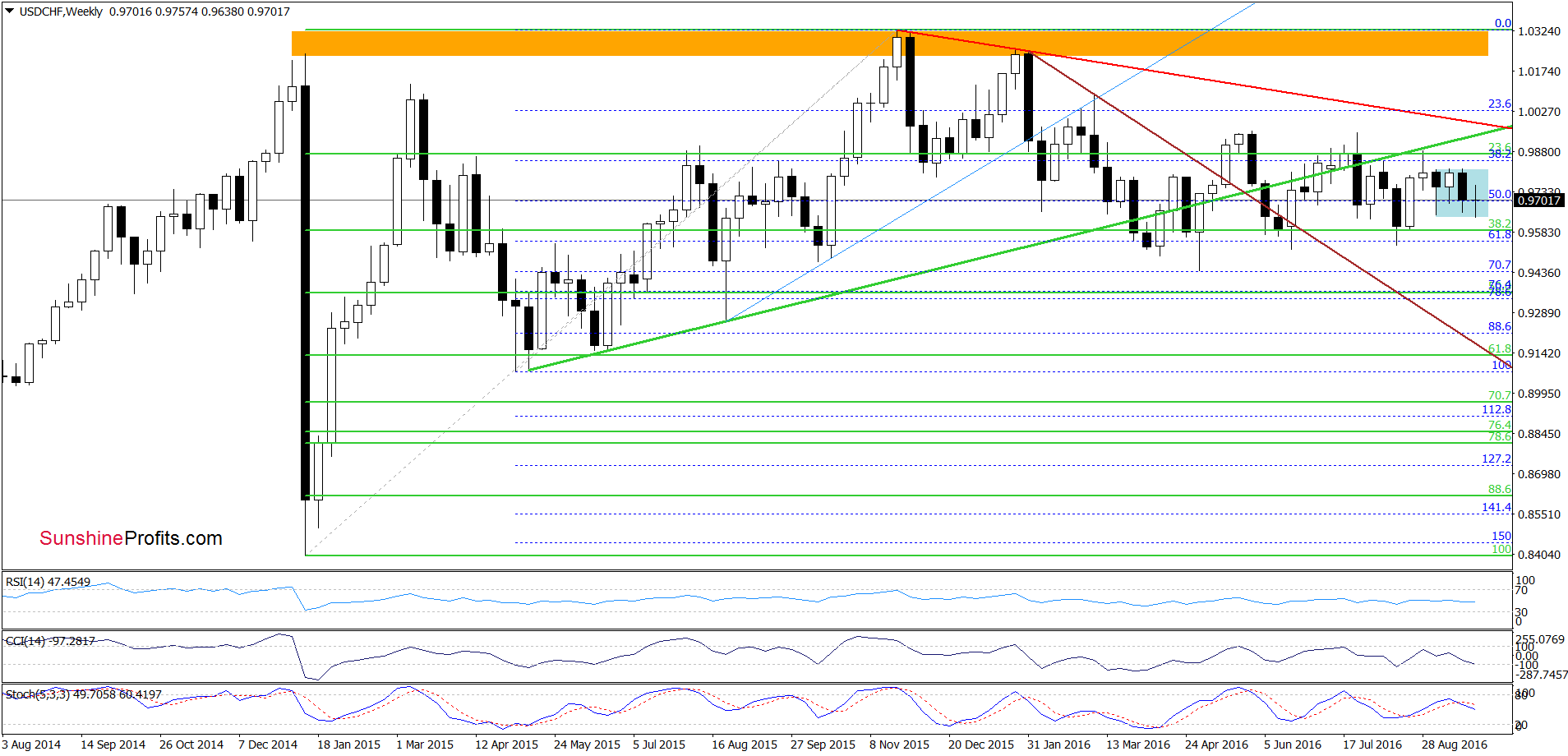Click the 0.94360 price axis label

point(1538,273)
